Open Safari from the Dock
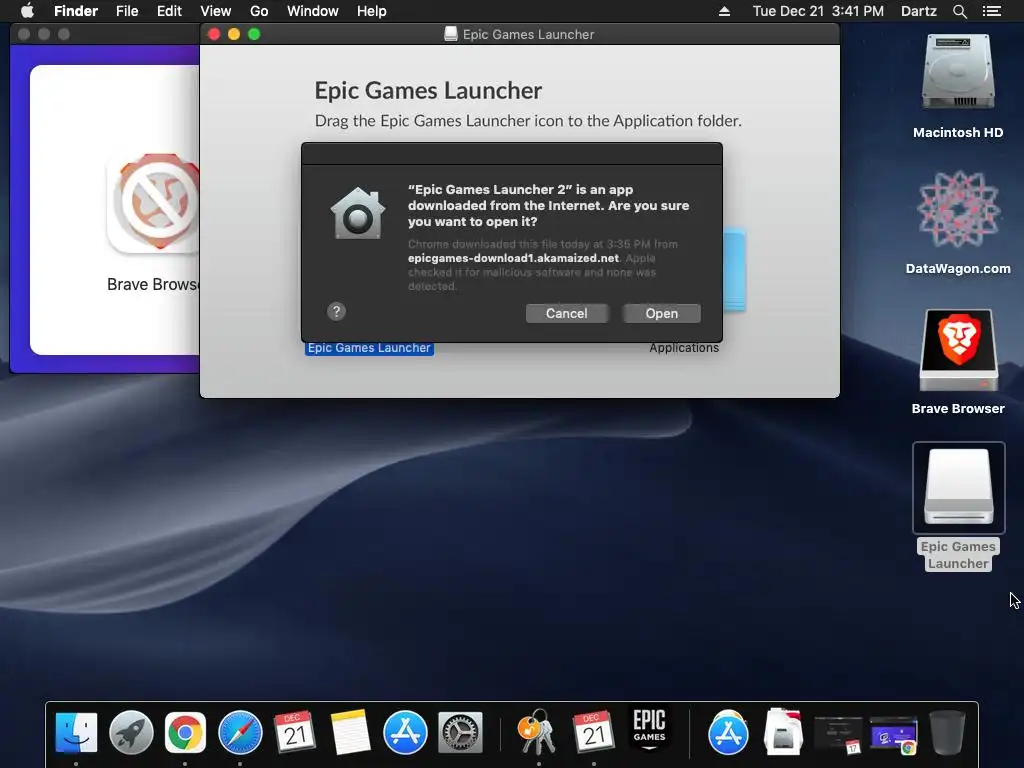Image resolution: width=1024 pixels, height=768 pixels. (x=240, y=732)
